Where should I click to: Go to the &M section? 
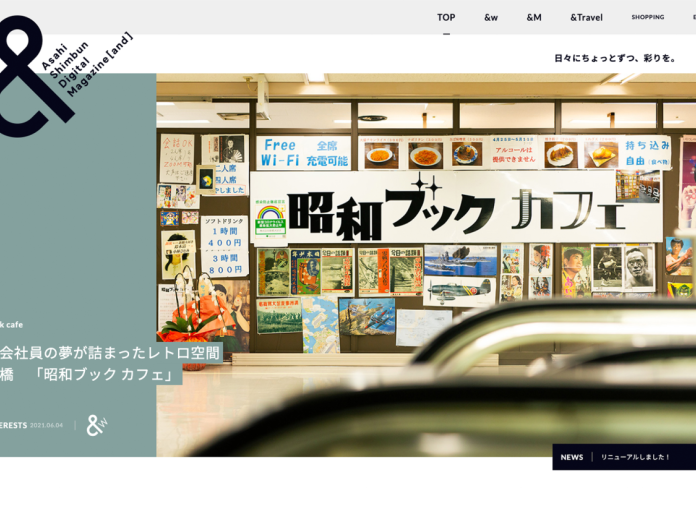(534, 17)
